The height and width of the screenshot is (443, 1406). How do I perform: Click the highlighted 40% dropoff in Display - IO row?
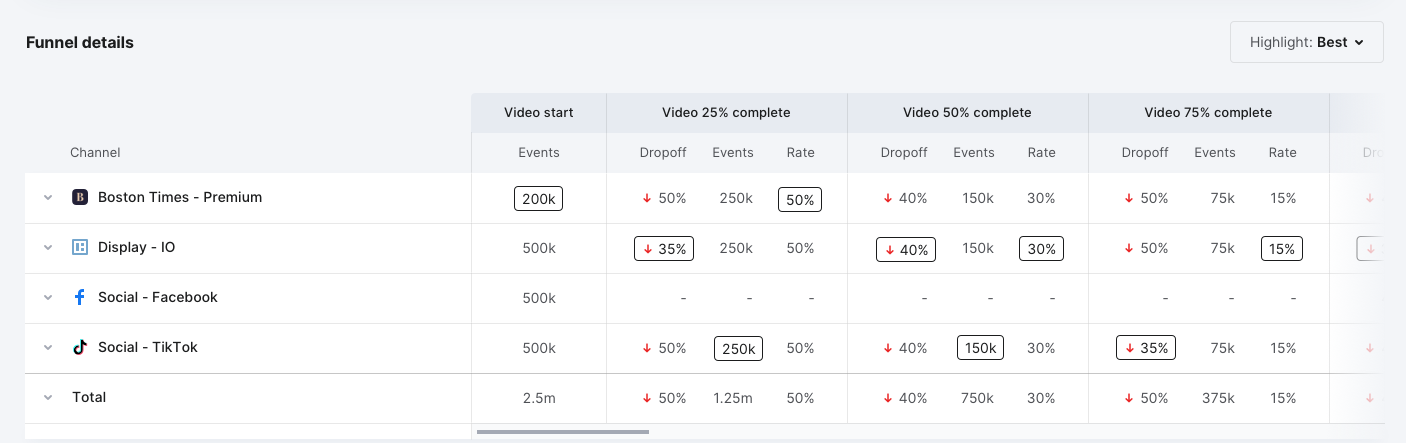click(906, 249)
